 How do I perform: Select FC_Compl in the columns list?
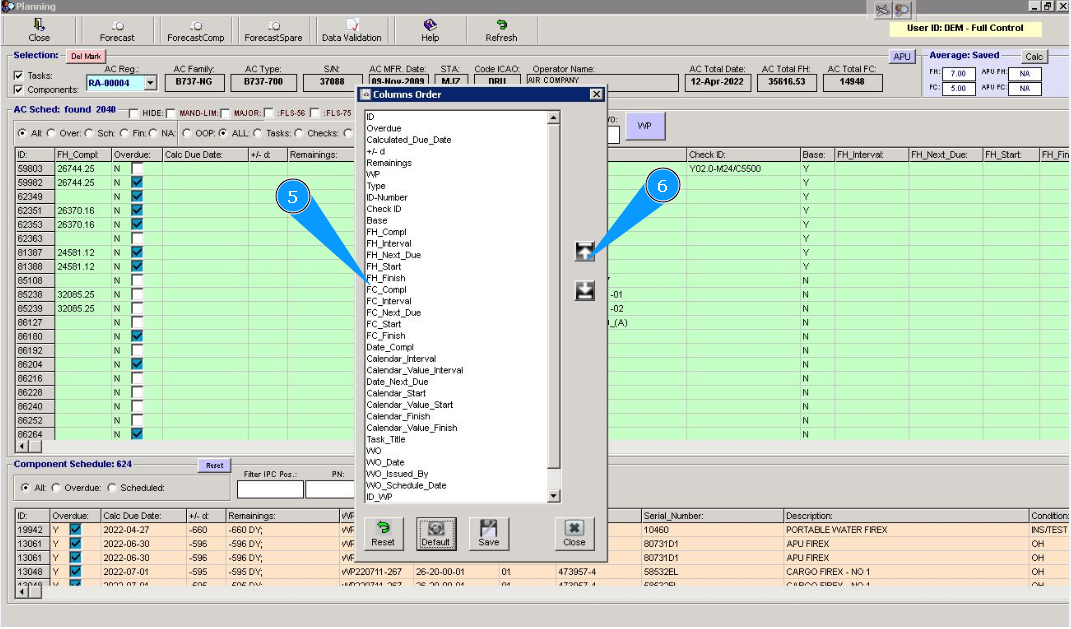[386, 290]
